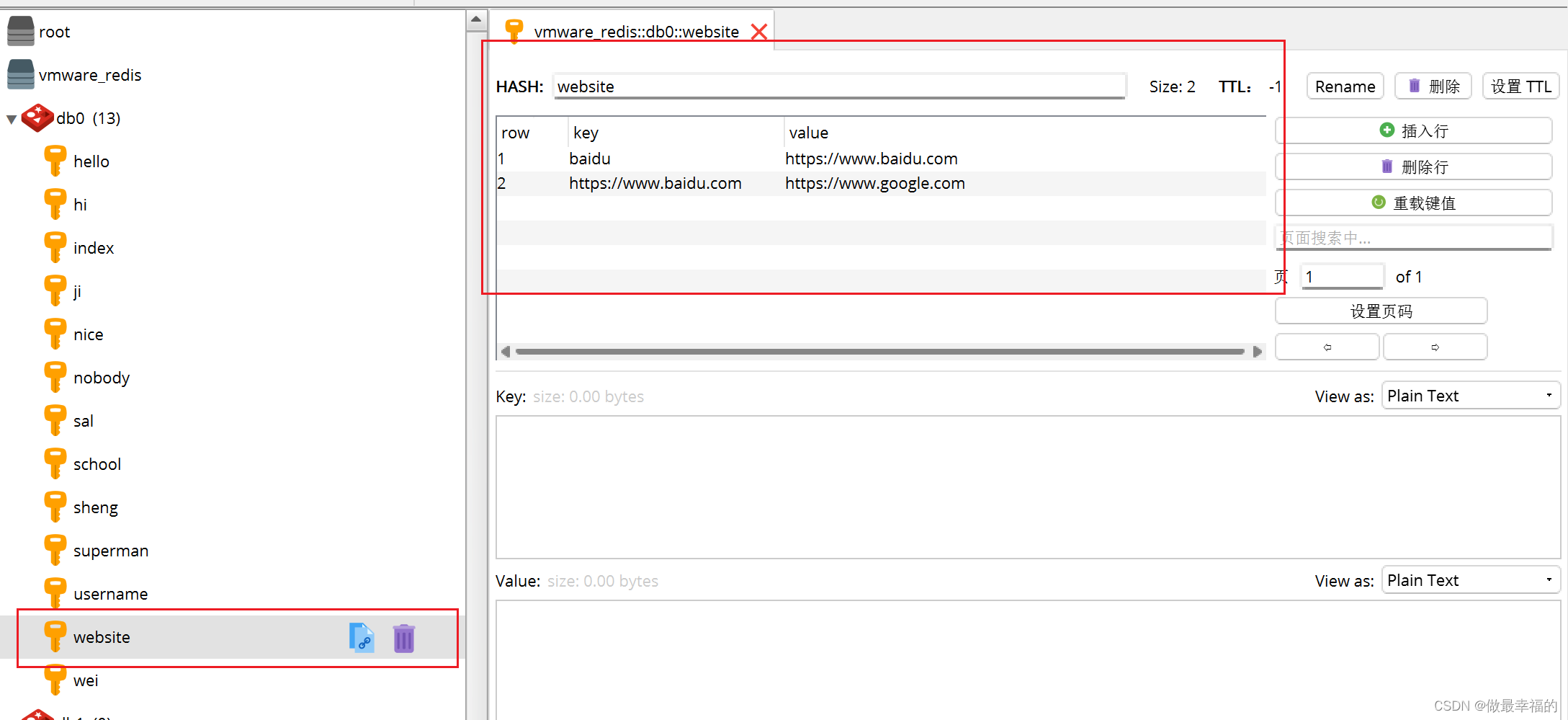The width and height of the screenshot is (1568, 720).
Task: Click the 设置 TTL button
Action: click(x=1520, y=86)
